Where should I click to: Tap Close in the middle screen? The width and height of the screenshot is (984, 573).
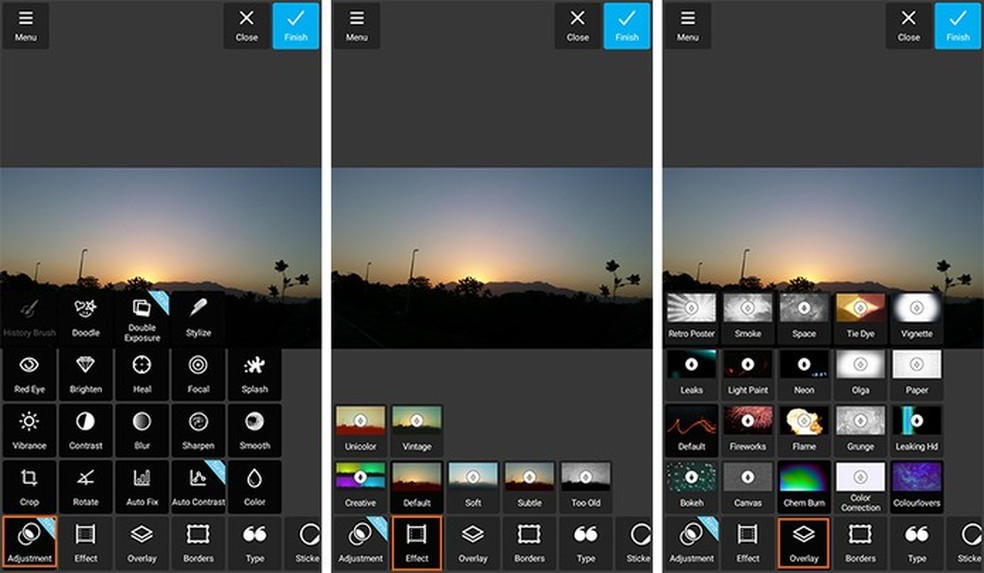tap(577, 26)
